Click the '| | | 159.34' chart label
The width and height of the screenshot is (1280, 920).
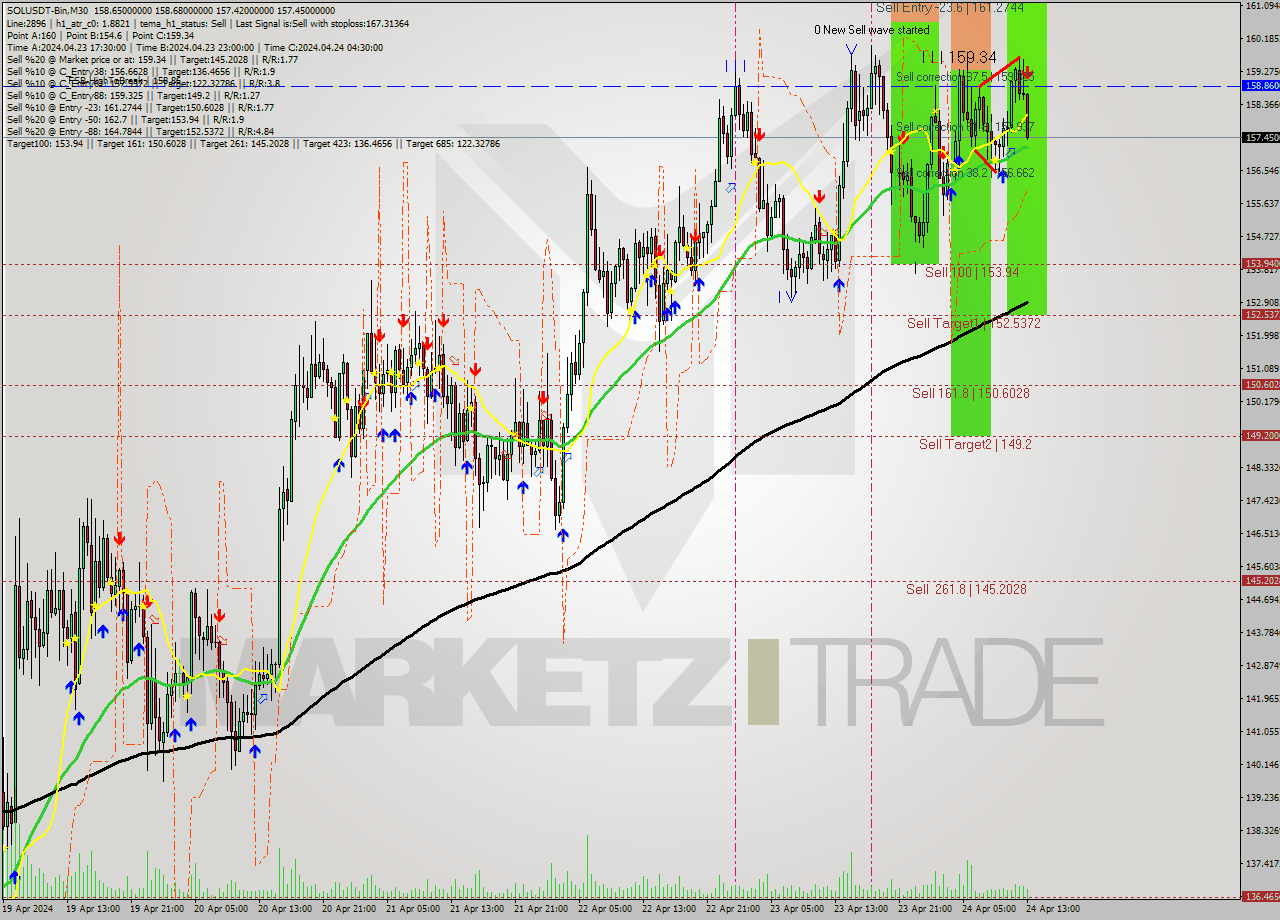click(x=959, y=57)
